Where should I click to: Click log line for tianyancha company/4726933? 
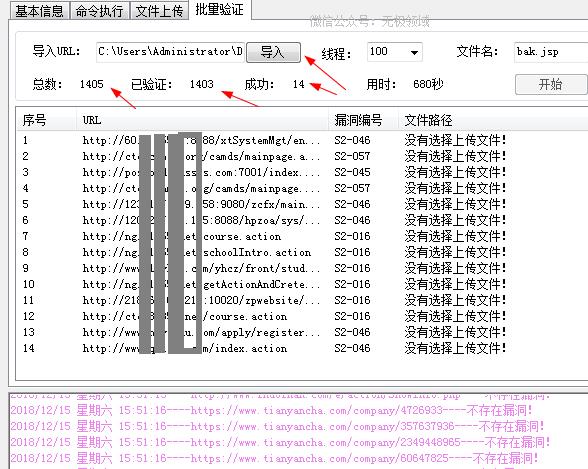click(x=272, y=410)
